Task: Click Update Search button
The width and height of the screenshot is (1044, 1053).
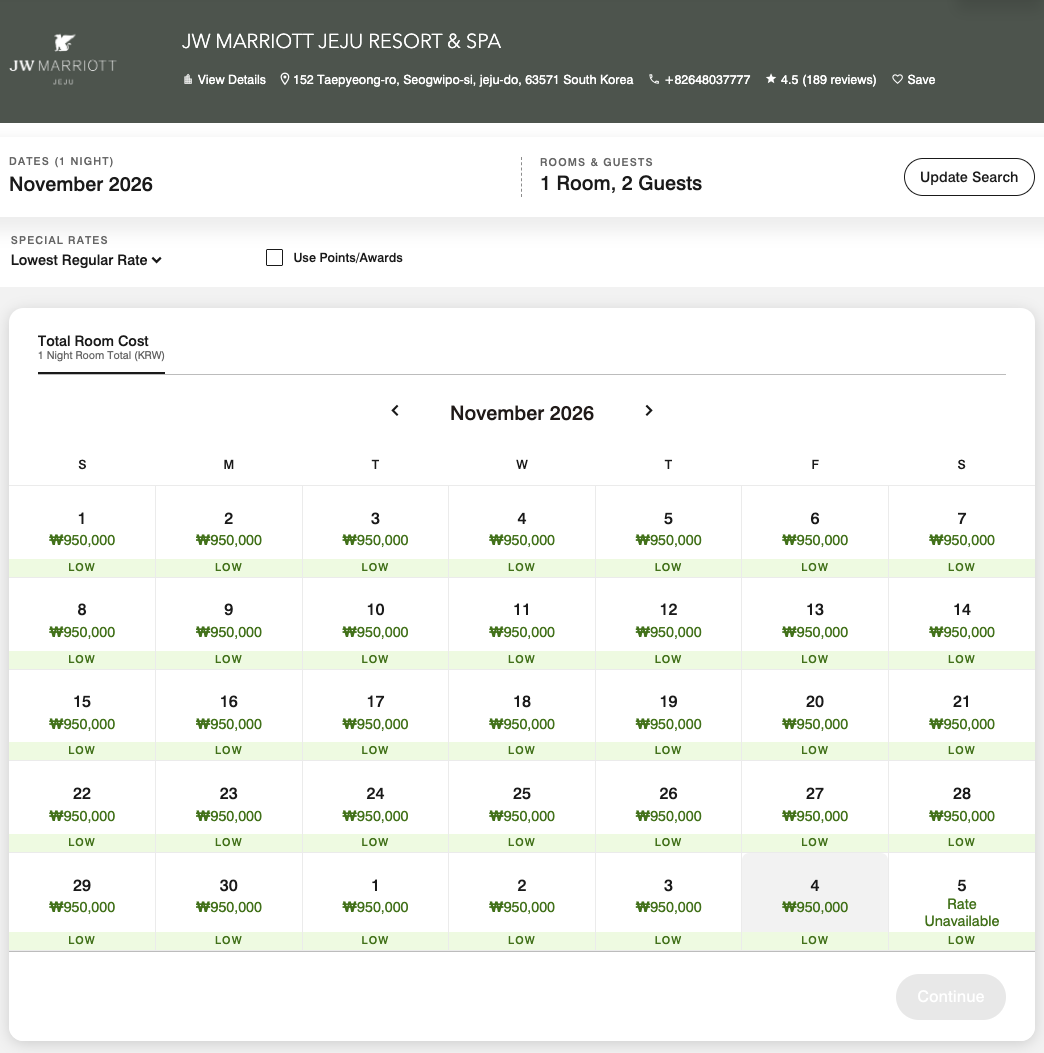Action: coord(969,177)
